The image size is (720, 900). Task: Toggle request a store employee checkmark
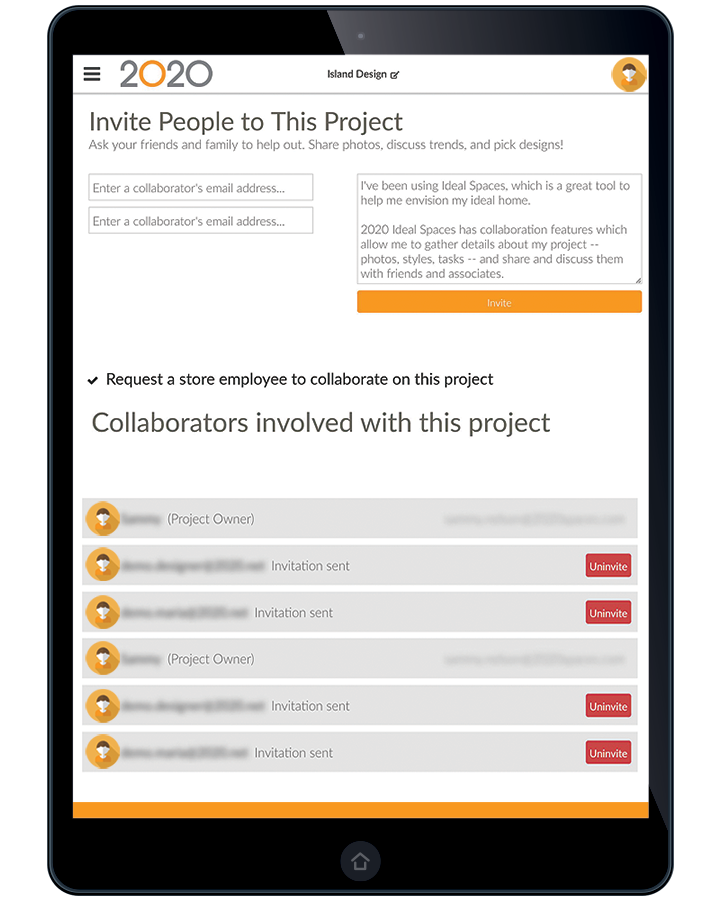pyautogui.click(x=92, y=380)
